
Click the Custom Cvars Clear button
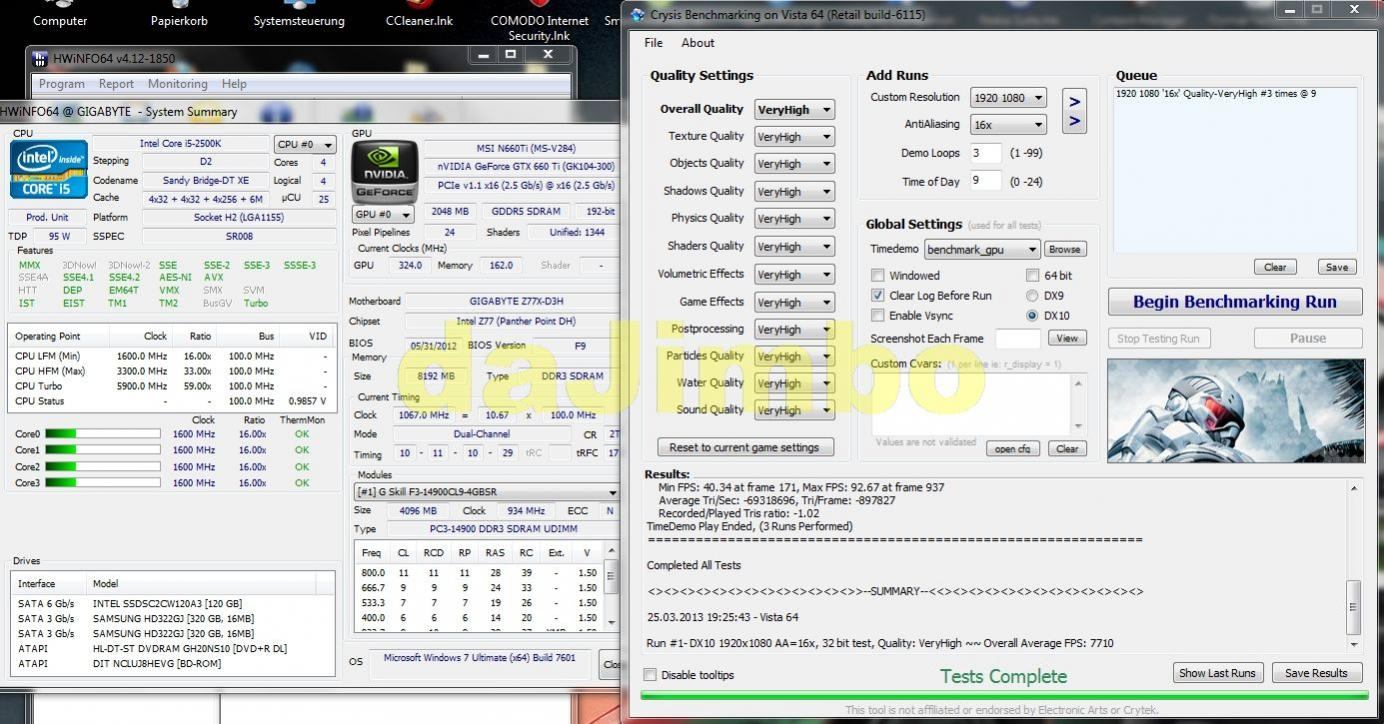[1067, 448]
